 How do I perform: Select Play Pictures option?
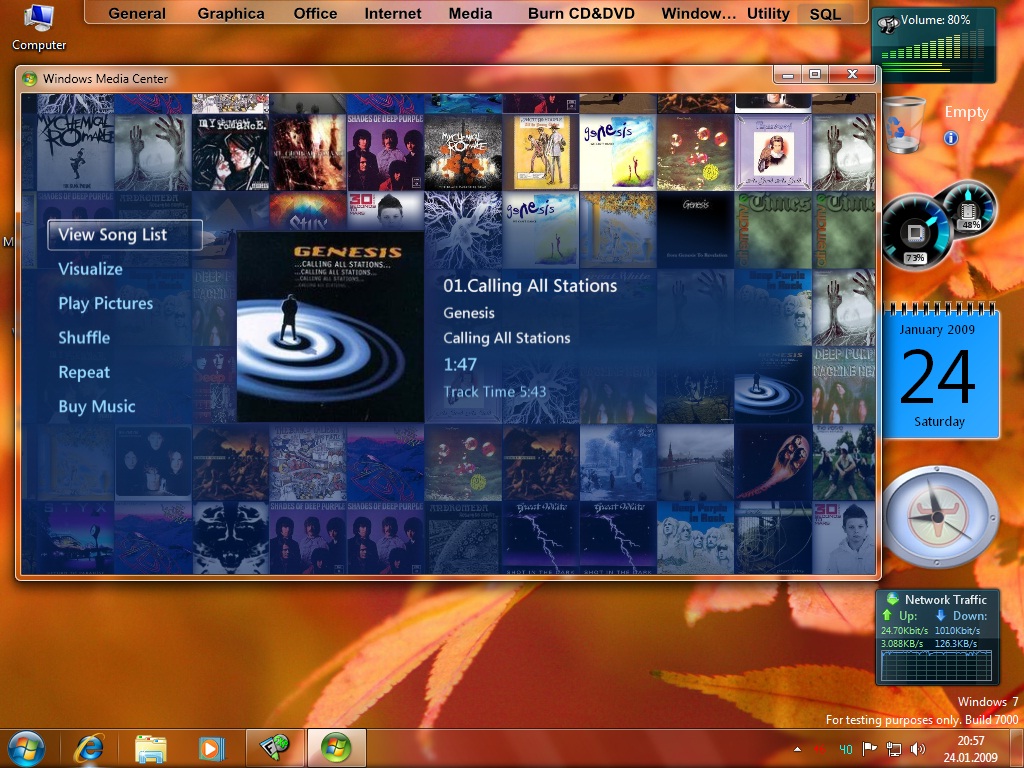click(x=105, y=304)
